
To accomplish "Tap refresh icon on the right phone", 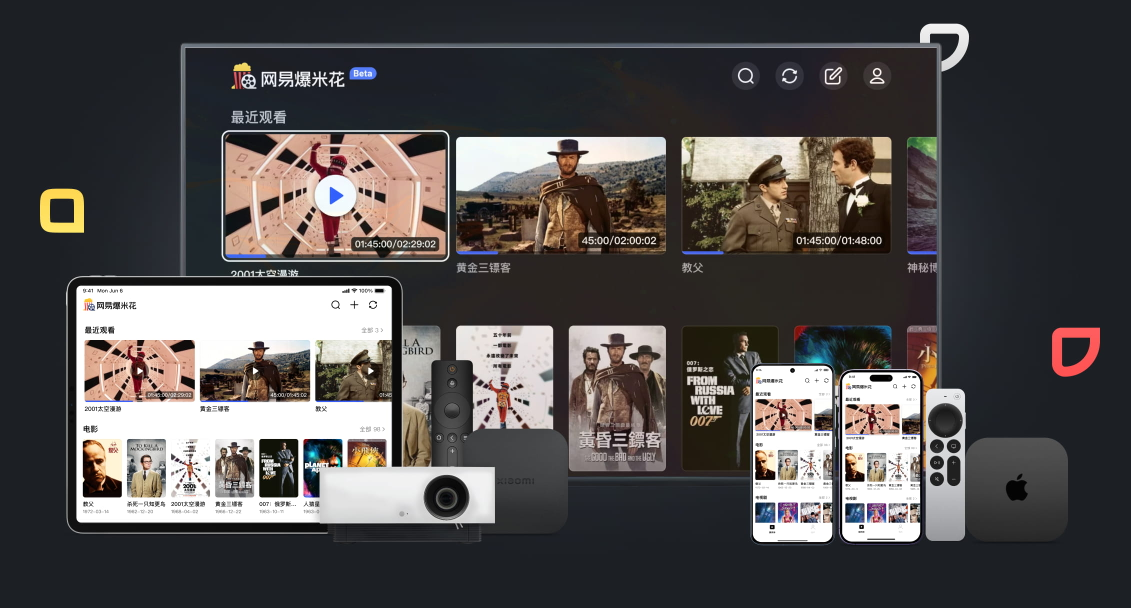I will click(x=914, y=387).
